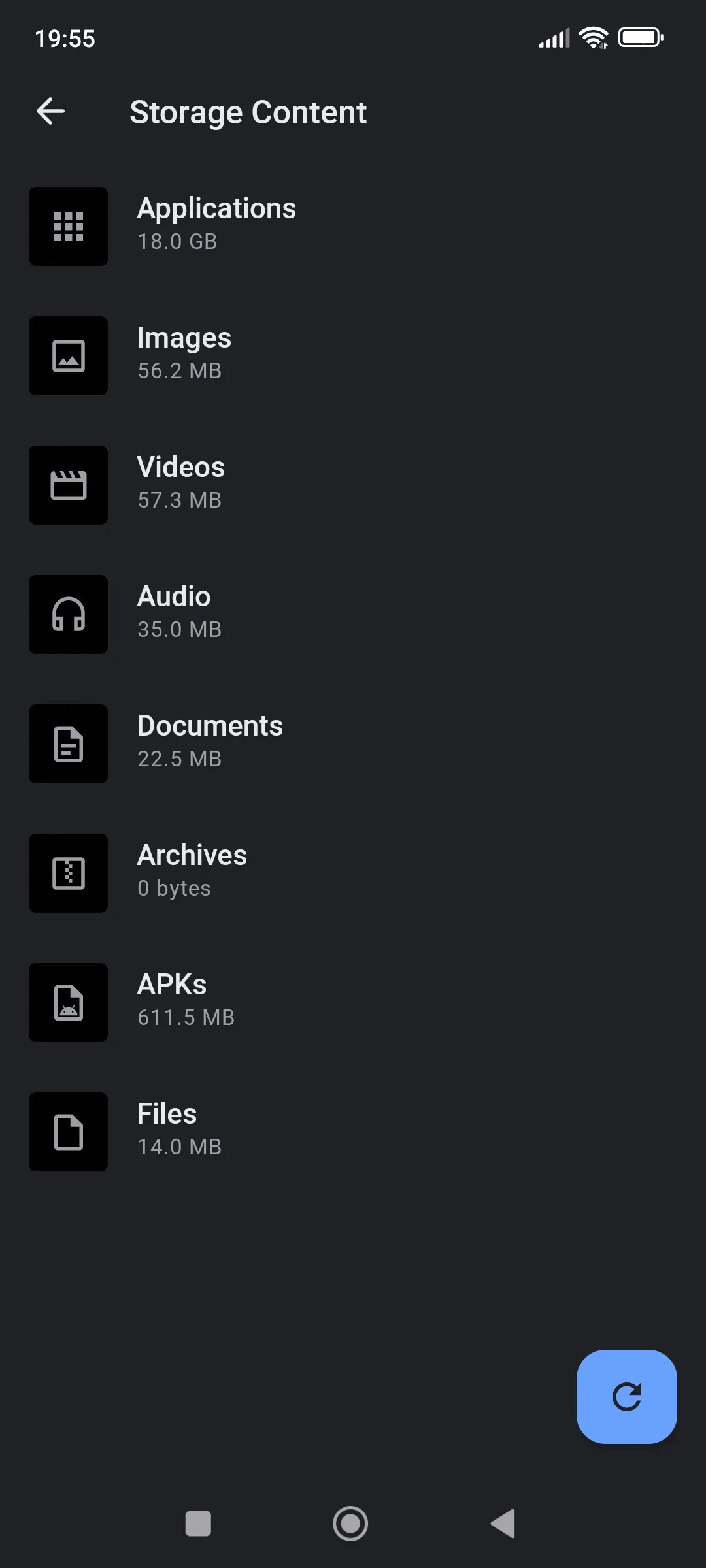This screenshot has width=706, height=1568.
Task: Open the Videos category label
Action: [181, 467]
